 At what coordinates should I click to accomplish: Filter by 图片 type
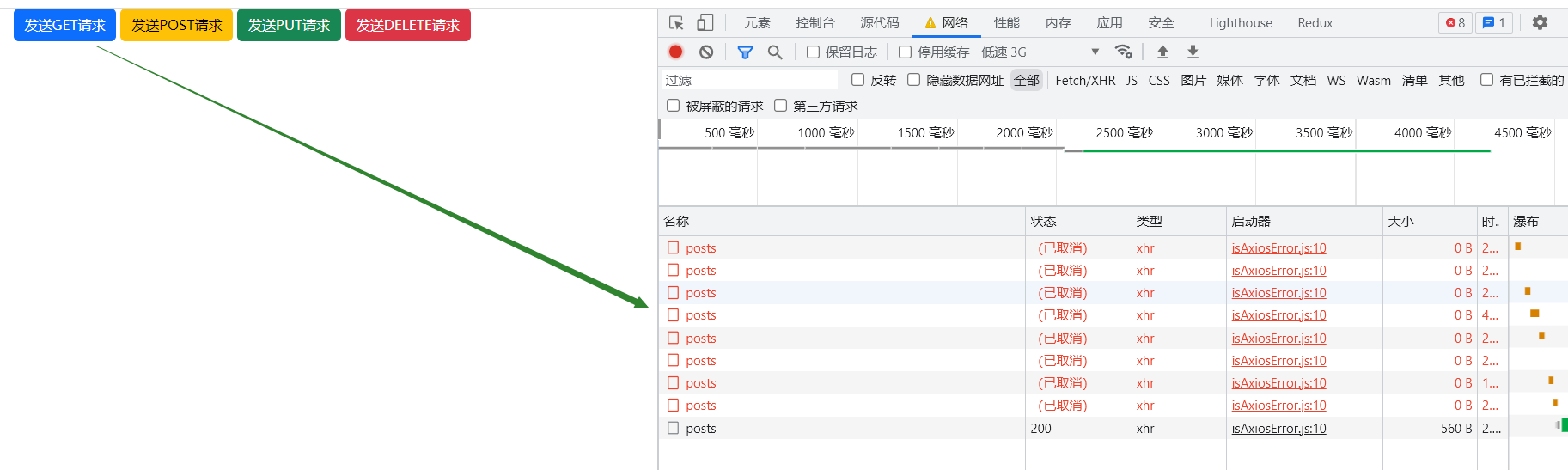coord(1193,80)
